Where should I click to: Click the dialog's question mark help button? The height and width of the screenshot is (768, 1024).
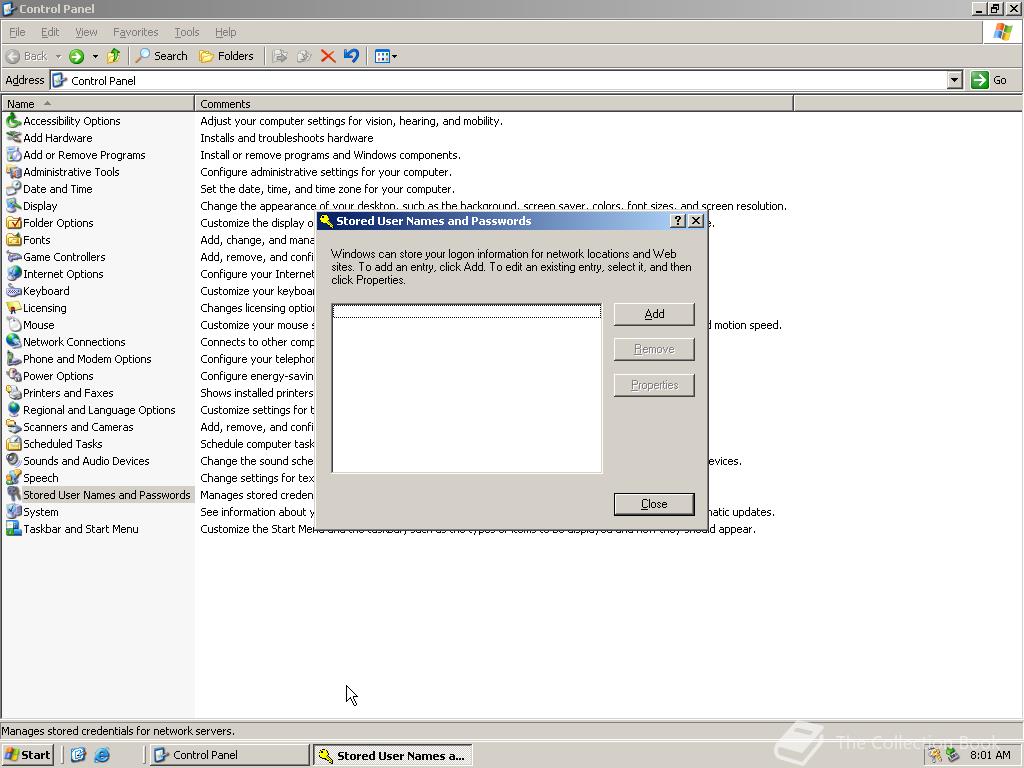678,221
